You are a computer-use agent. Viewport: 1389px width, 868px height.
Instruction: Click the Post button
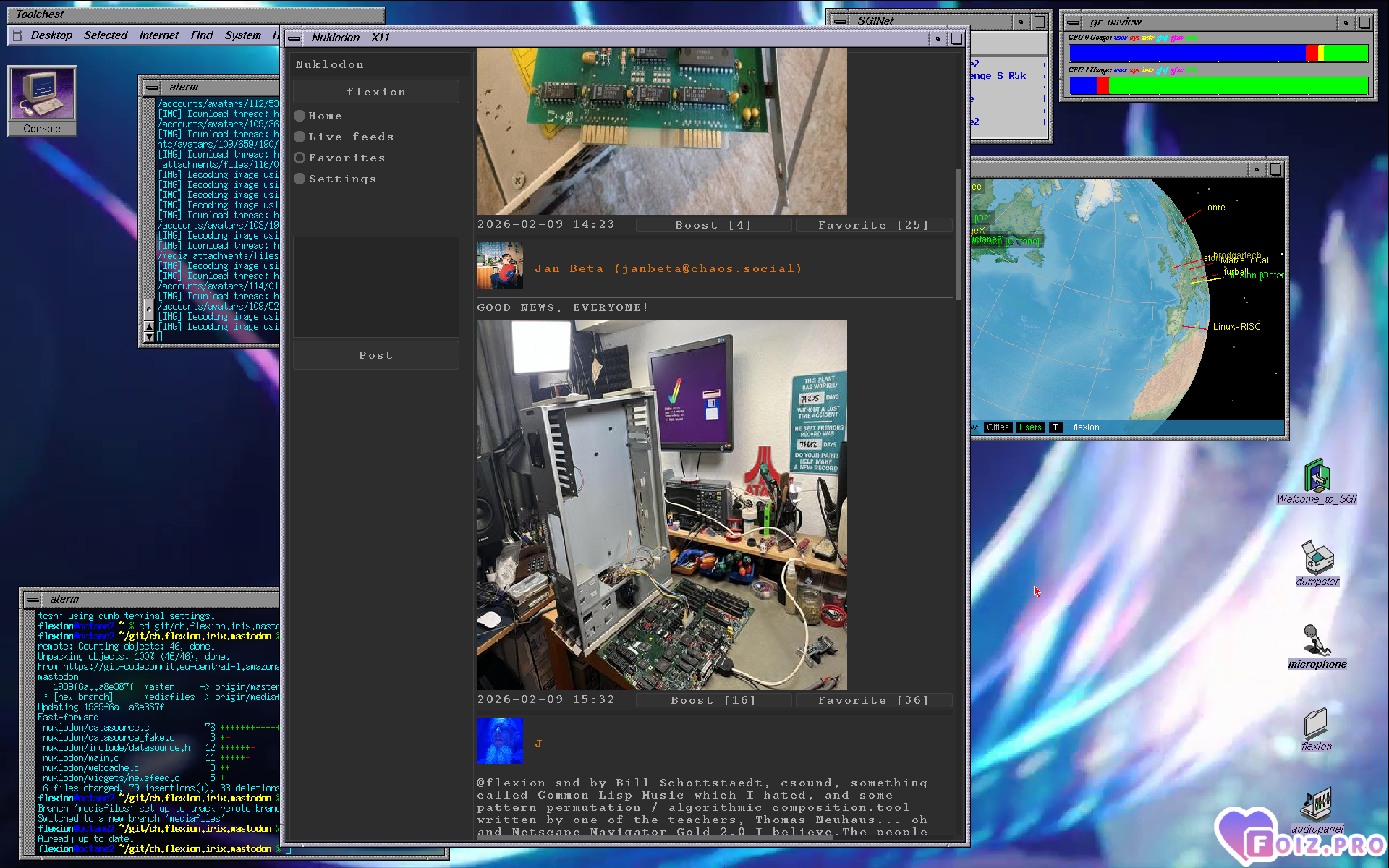[x=375, y=355]
